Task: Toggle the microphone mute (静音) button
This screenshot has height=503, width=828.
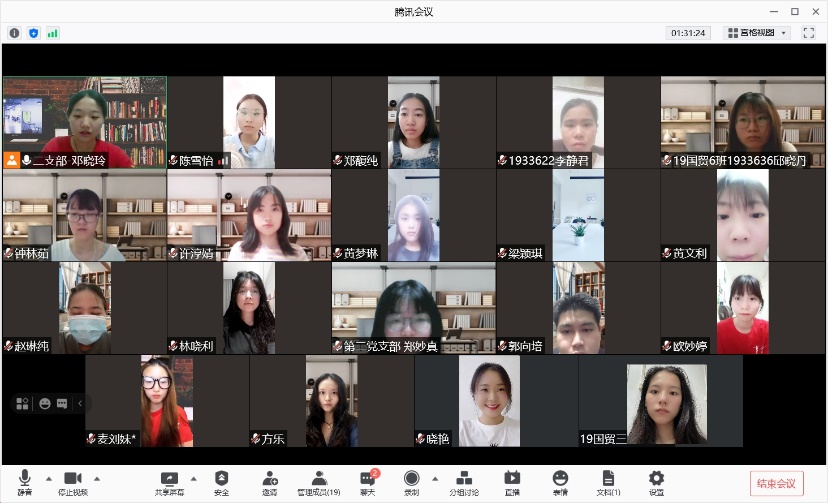Action: 24,481
